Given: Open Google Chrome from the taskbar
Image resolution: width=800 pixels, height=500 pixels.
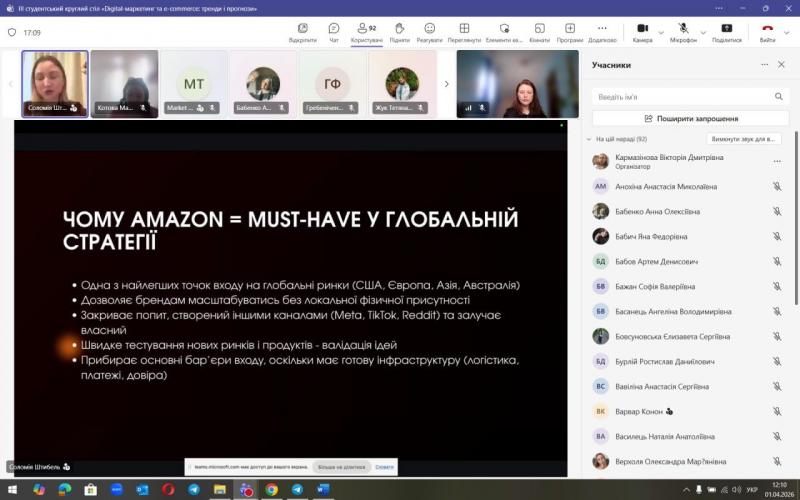Looking at the screenshot, I should [271, 489].
